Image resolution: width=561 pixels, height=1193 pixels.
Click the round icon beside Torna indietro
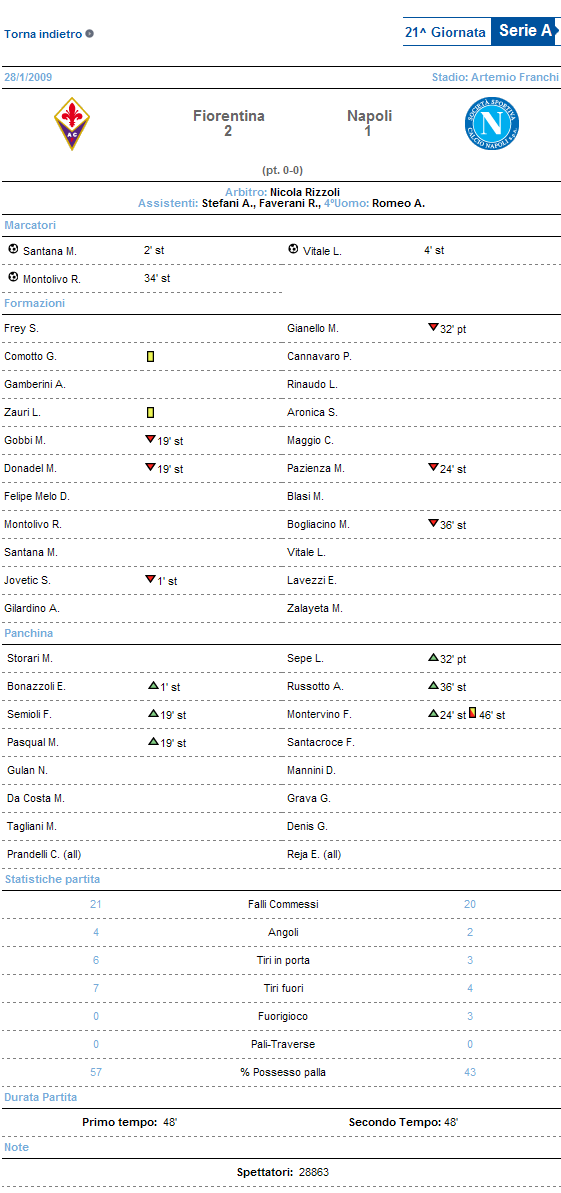90,33
